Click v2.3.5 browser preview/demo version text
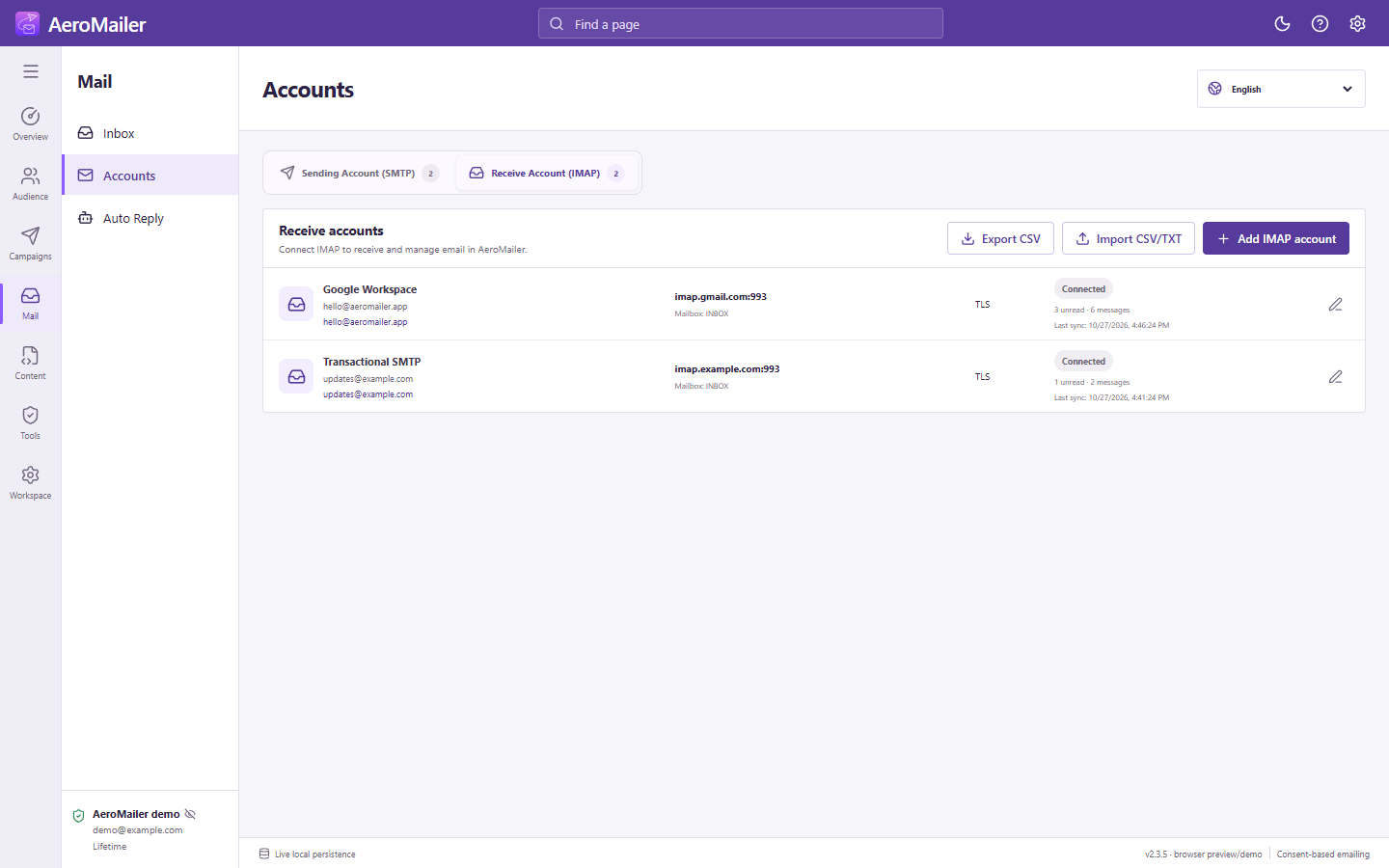This screenshot has height=868, width=1389. (x=1203, y=854)
